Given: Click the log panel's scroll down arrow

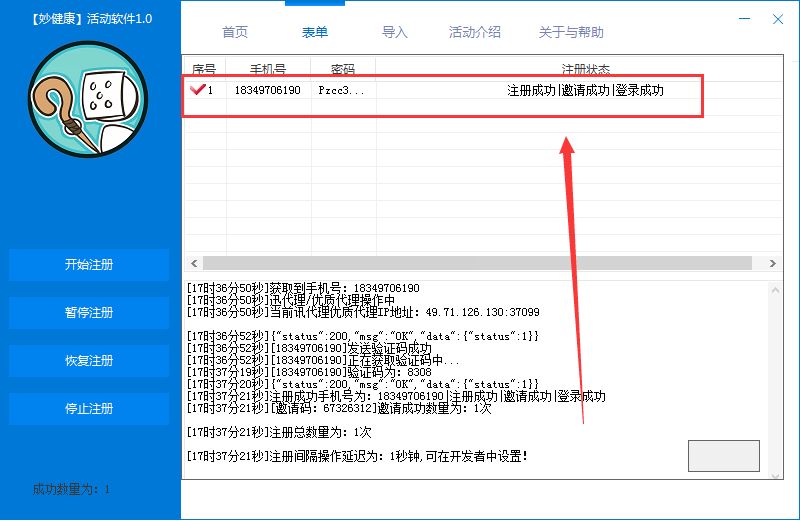Looking at the screenshot, I should [776, 475].
